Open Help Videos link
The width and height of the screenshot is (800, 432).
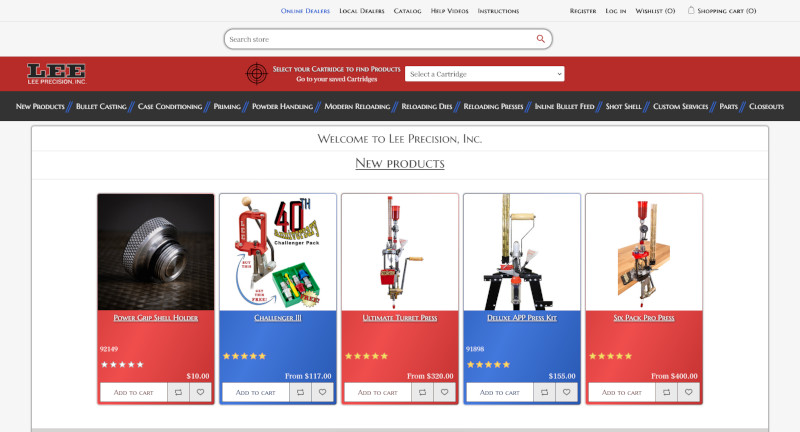pyautogui.click(x=449, y=11)
